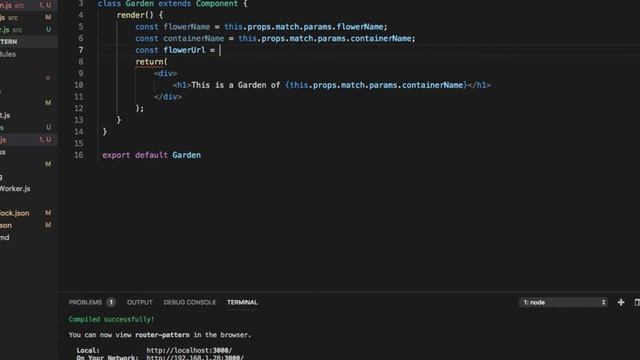
Task: Click 'flowerName' variable declaration on line 5
Action: tap(187, 27)
